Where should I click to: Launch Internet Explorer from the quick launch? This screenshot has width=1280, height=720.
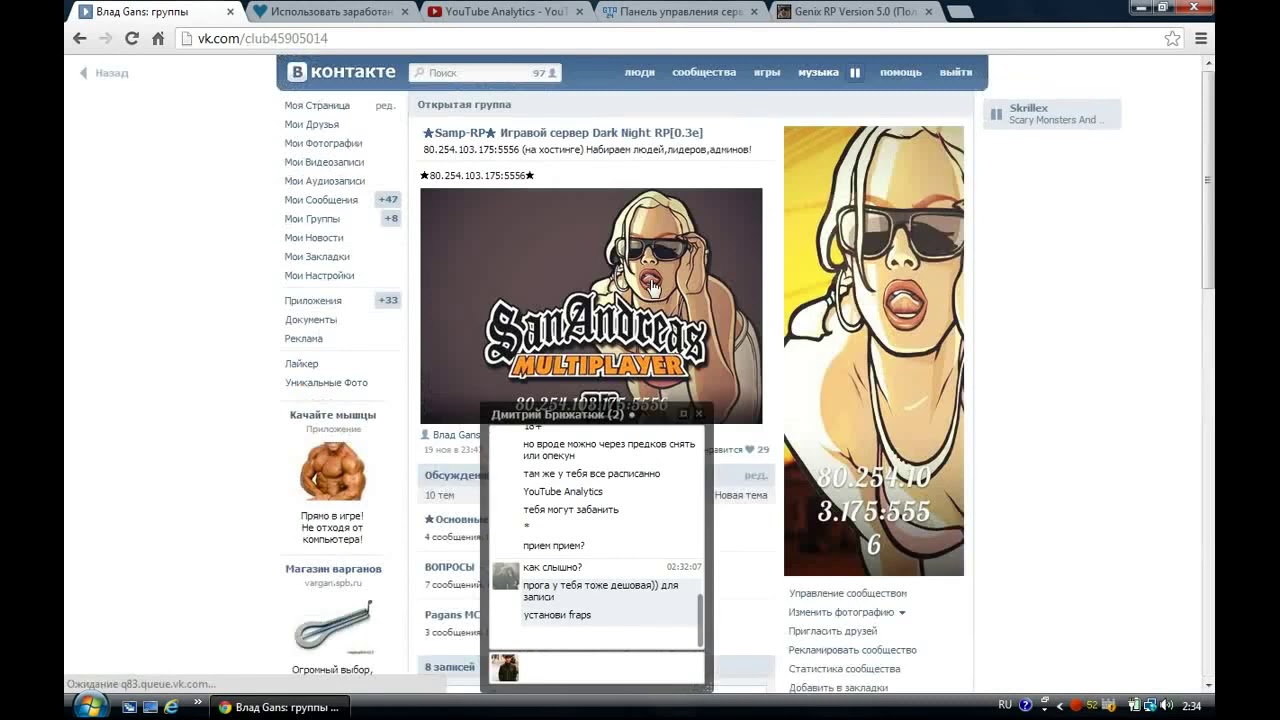click(171, 706)
